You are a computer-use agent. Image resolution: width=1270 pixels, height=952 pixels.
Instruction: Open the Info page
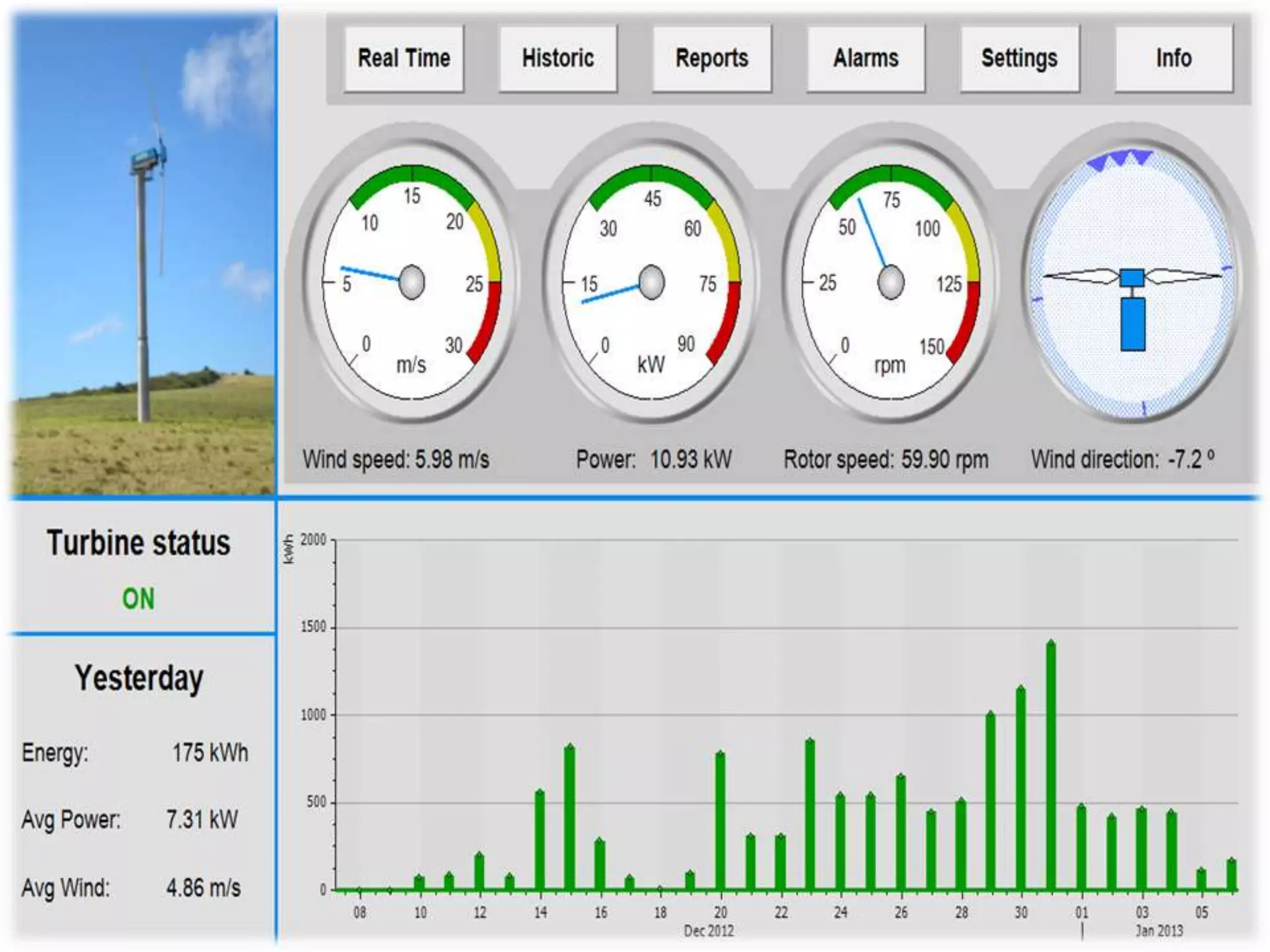(x=1173, y=59)
